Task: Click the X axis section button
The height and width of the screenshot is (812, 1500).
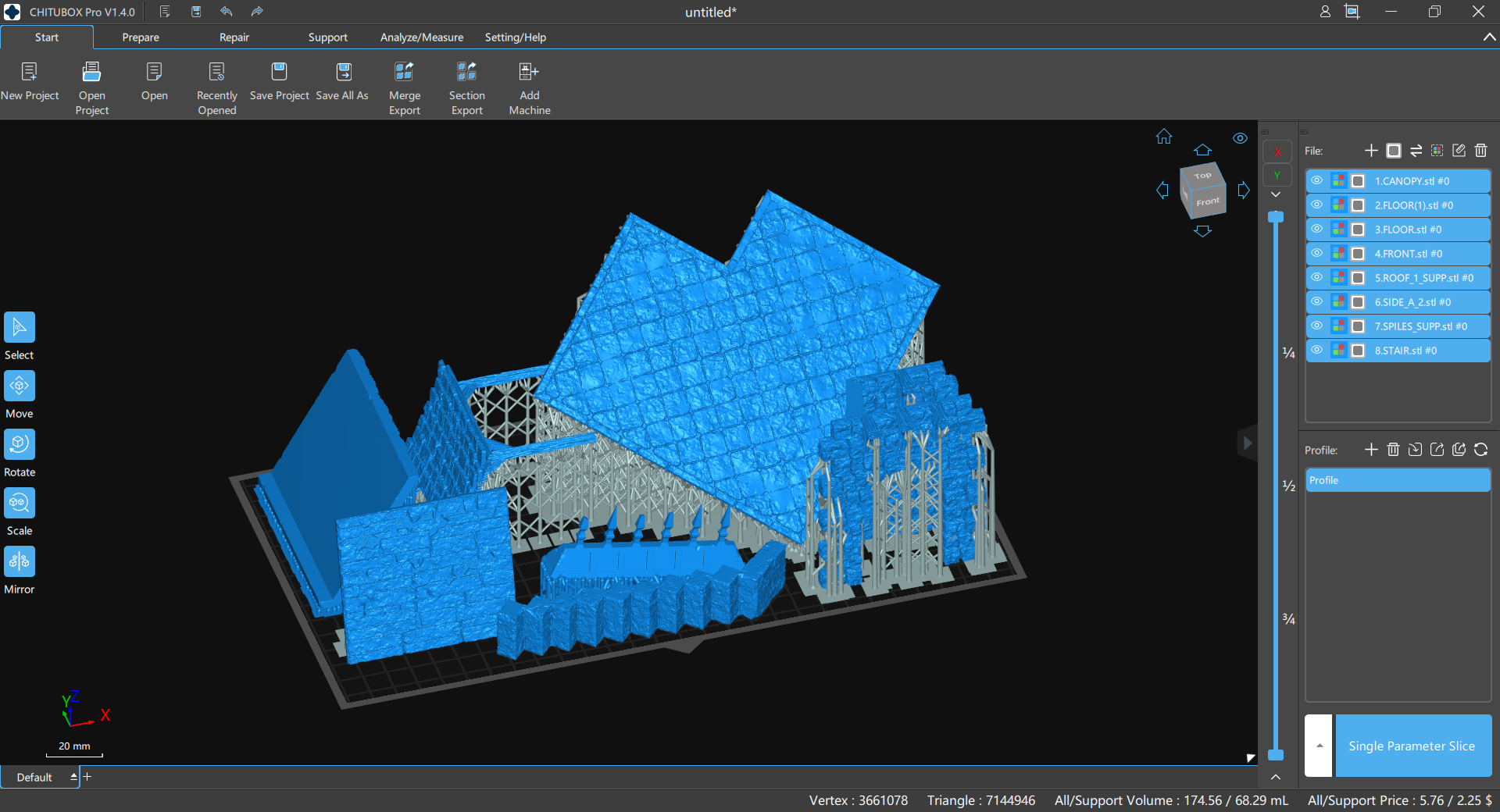Action: pos(1277,151)
